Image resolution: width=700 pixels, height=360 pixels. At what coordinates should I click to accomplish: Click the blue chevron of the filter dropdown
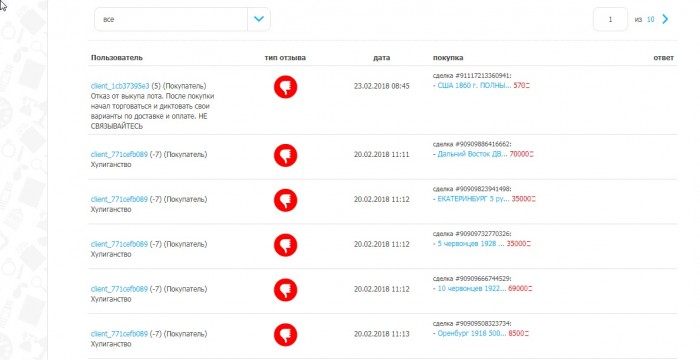tap(259, 19)
